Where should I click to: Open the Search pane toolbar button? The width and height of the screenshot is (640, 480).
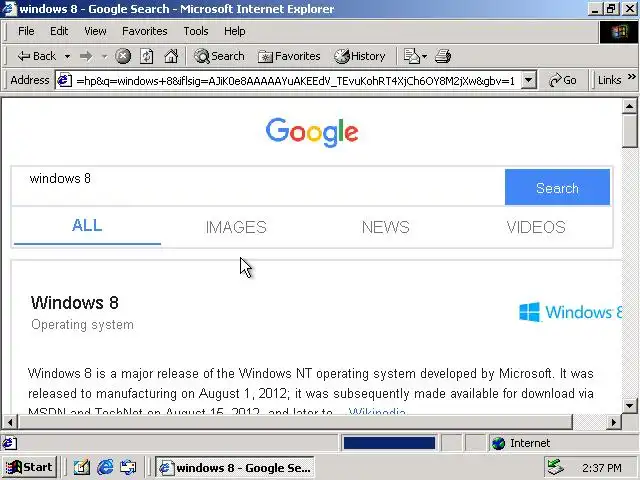(x=219, y=56)
